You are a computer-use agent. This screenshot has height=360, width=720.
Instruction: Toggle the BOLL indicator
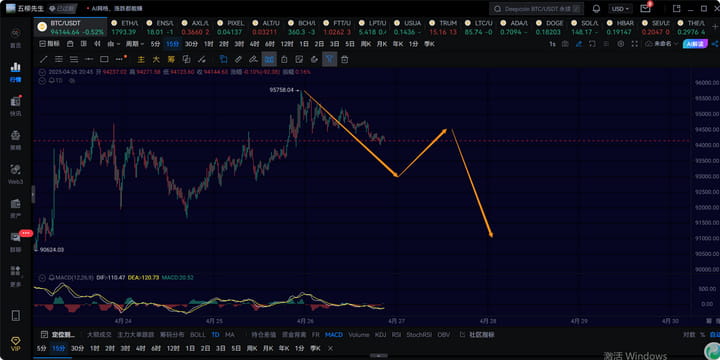pyautogui.click(x=198, y=335)
